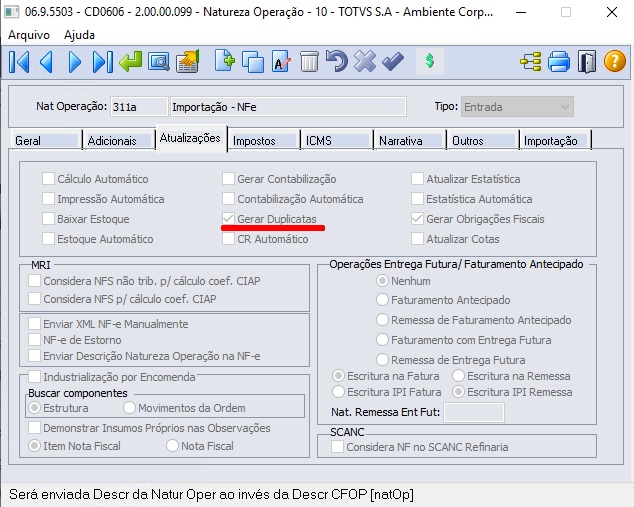
Task: Open the Arquivo menu
Action: [29, 35]
